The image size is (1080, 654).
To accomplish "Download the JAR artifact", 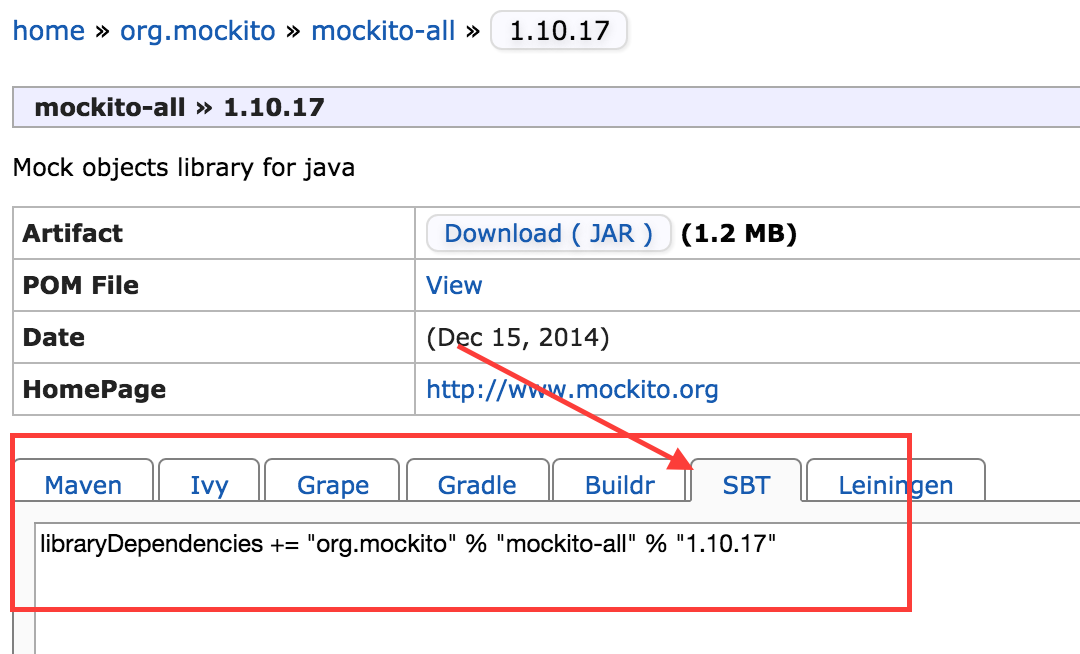I will point(548,234).
